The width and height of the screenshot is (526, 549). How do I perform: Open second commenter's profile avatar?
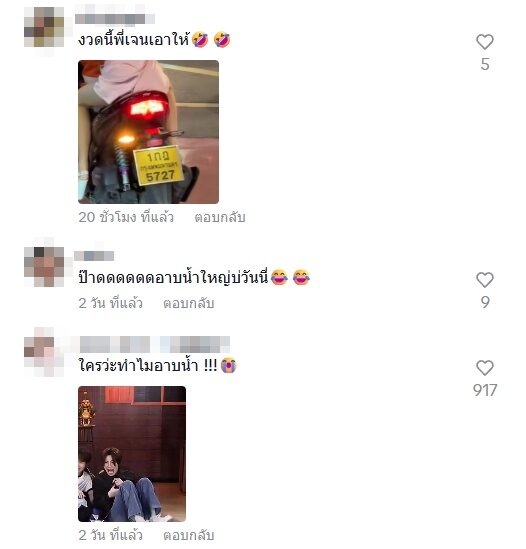44,267
